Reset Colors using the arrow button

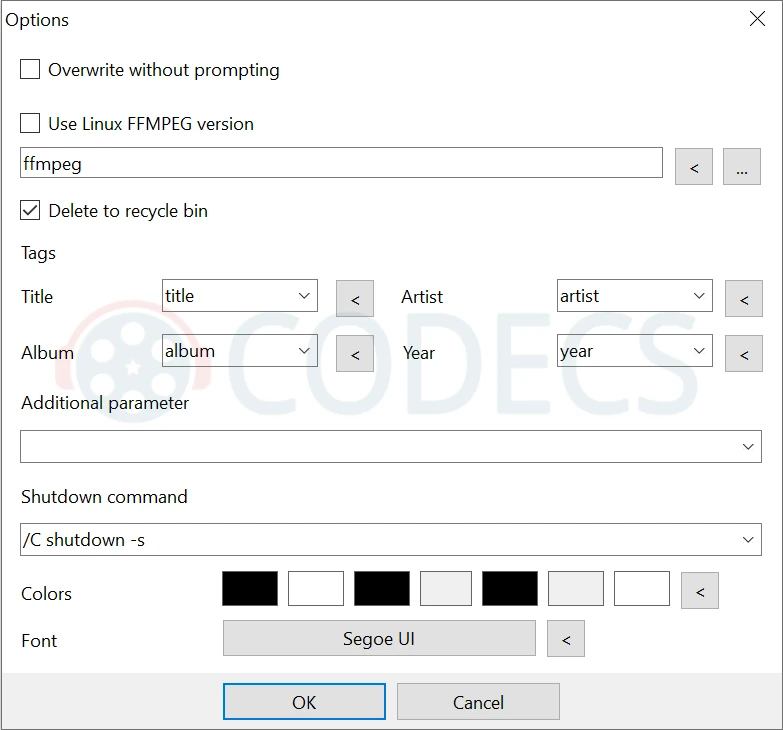click(700, 591)
